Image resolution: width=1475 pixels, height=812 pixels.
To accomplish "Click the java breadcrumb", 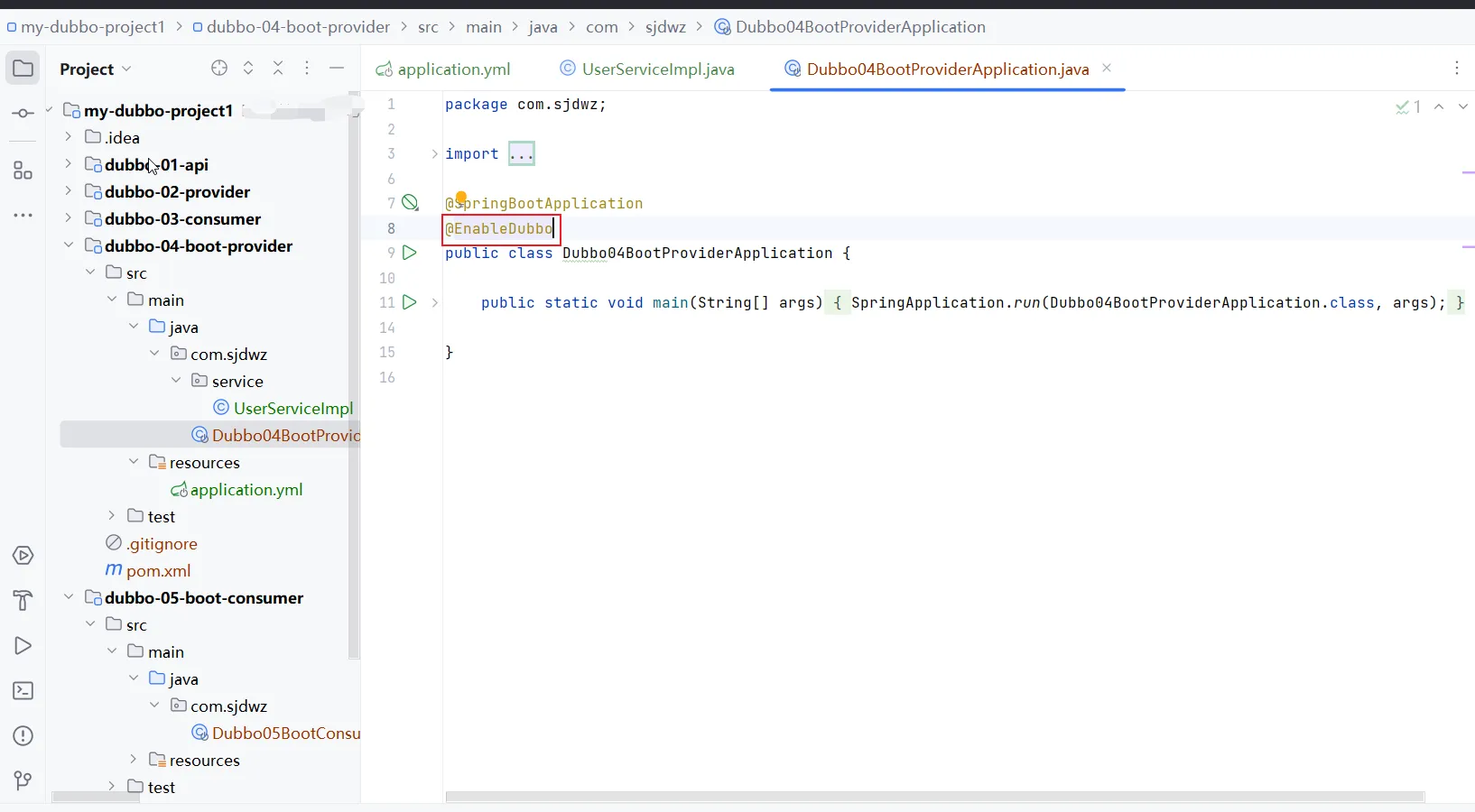I will pyautogui.click(x=543, y=27).
